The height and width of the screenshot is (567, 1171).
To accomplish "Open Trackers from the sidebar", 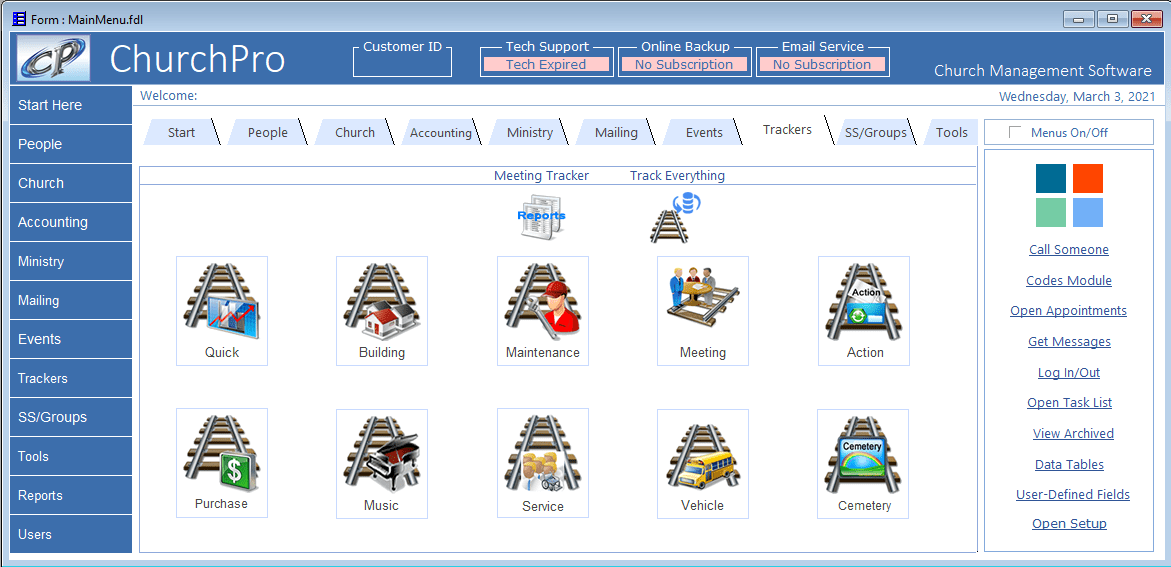I will [x=71, y=378].
